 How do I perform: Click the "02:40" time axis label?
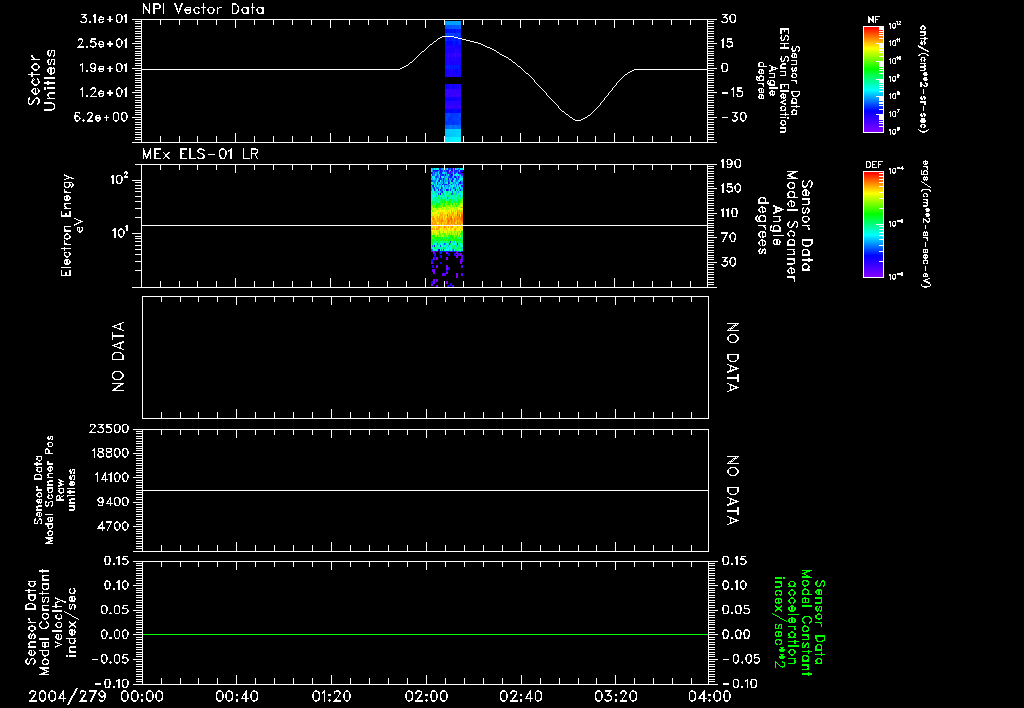pos(520,696)
